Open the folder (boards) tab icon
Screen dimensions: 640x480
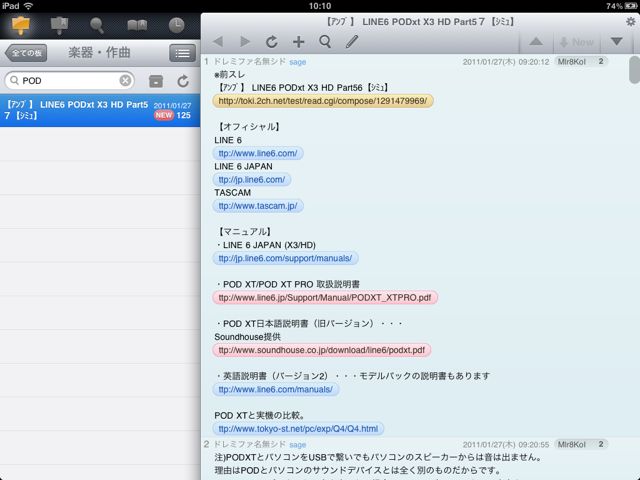20,25
